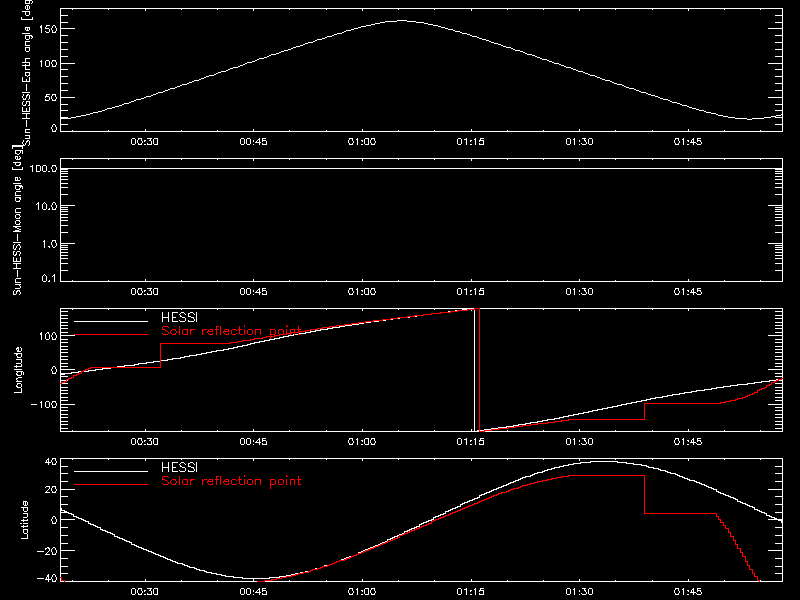Select Solar reflection point legend in Latitude plot

231,481
